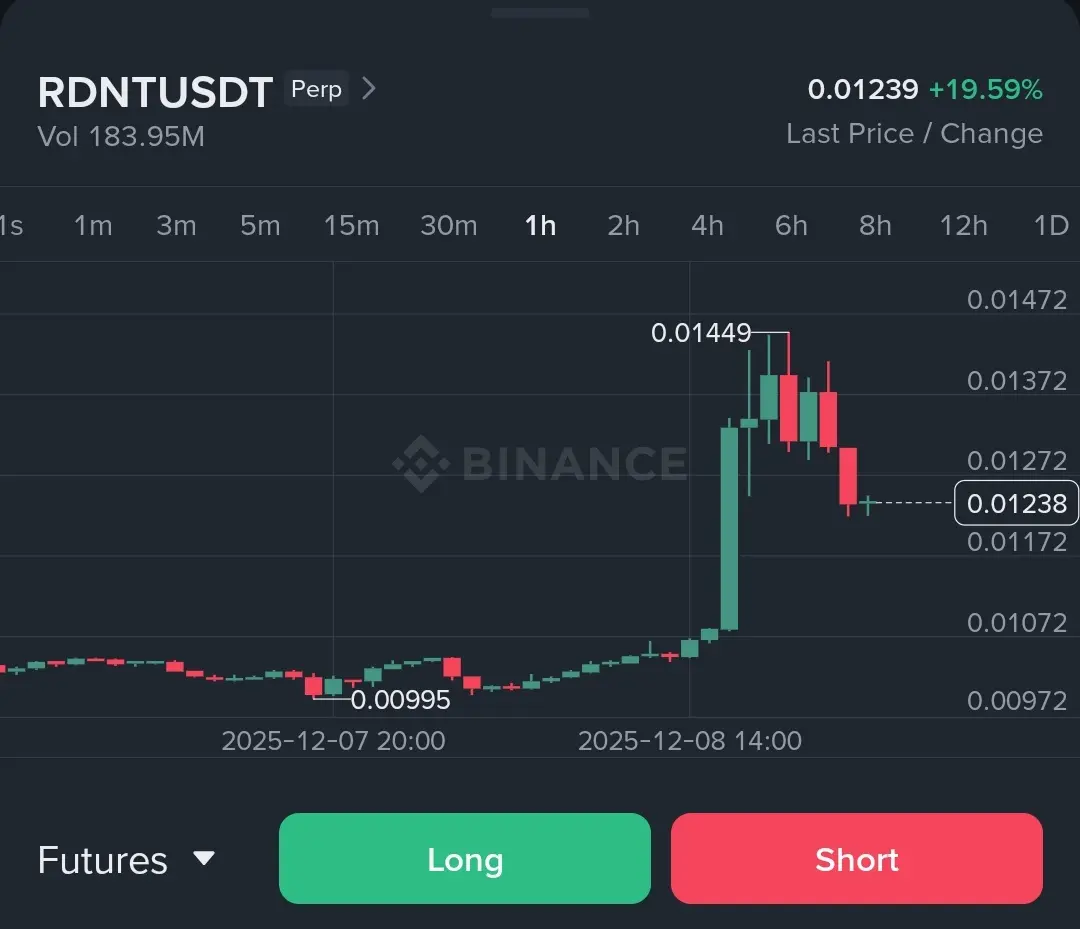Tap the drag handle at top of sheet

(540, 12)
